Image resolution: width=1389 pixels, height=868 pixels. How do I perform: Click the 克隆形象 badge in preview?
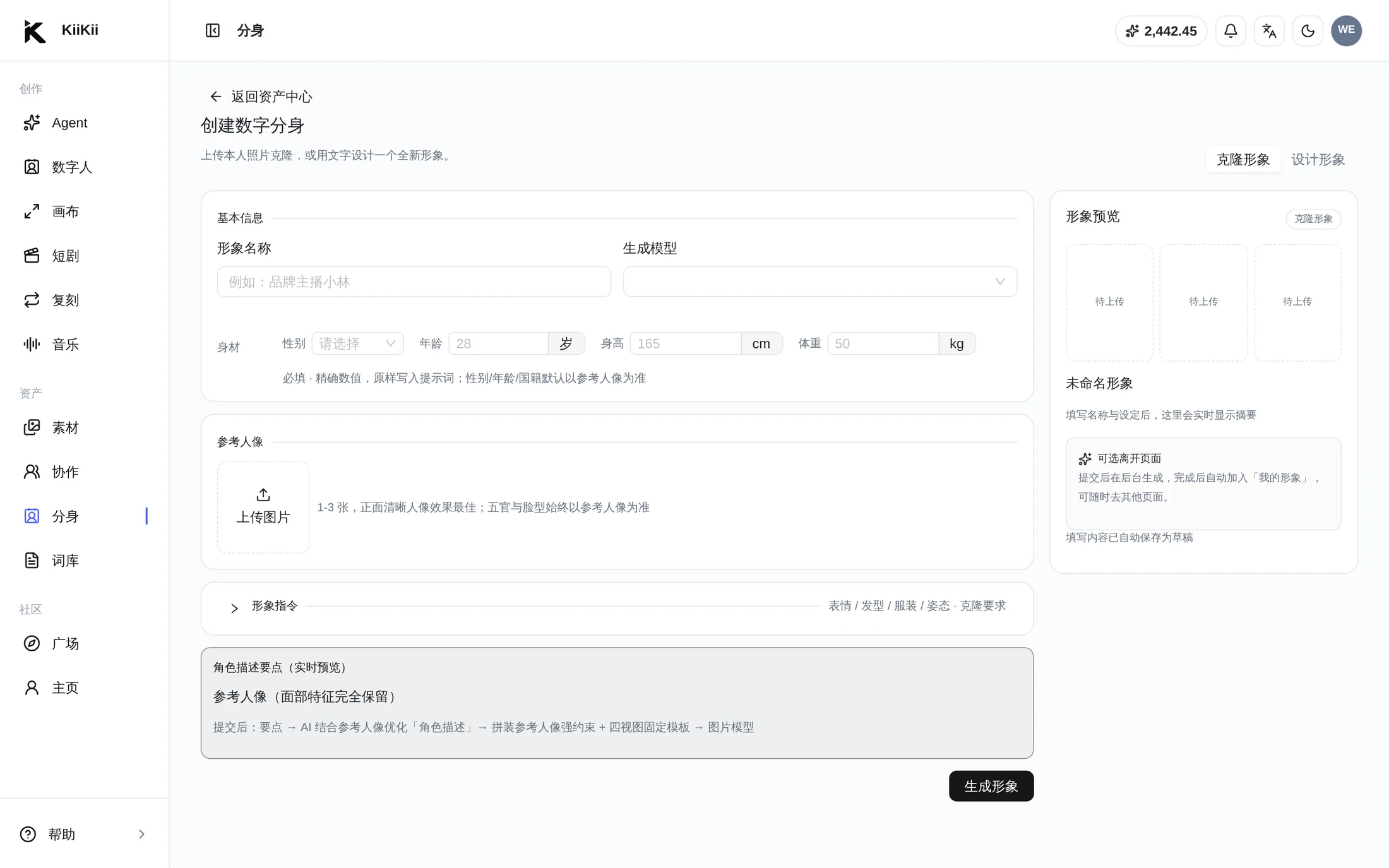pyautogui.click(x=1313, y=218)
